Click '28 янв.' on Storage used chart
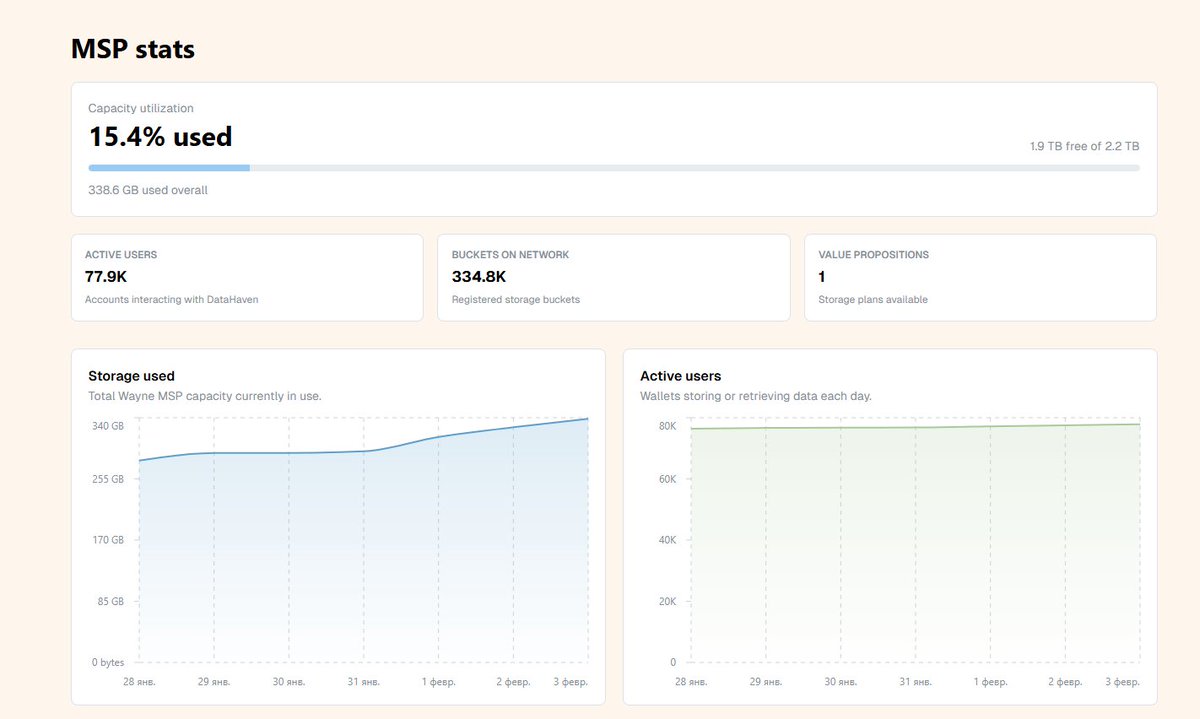 click(x=139, y=682)
